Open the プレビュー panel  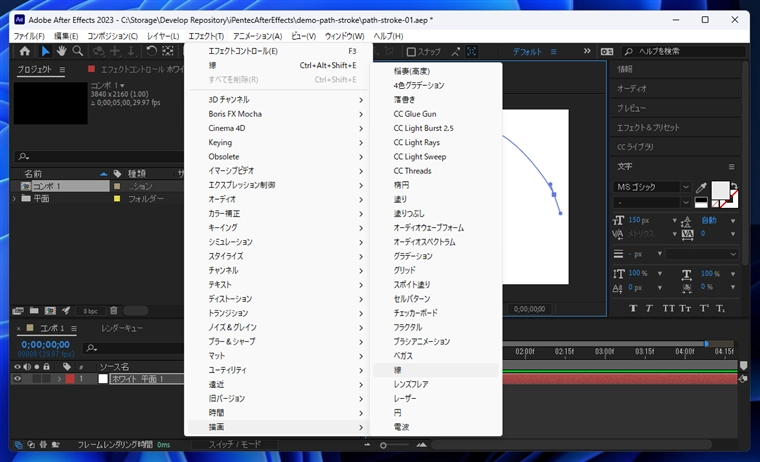coord(631,109)
